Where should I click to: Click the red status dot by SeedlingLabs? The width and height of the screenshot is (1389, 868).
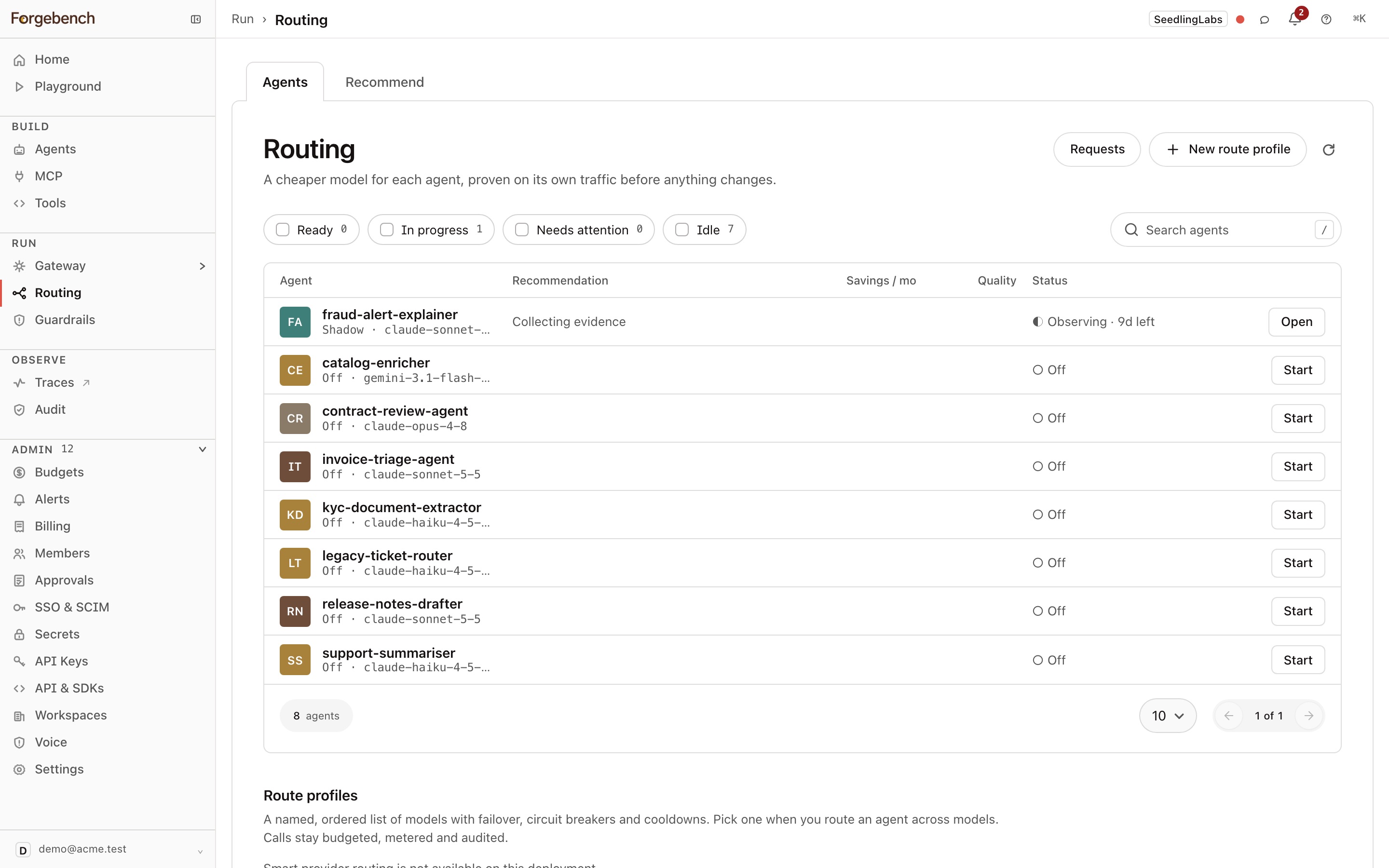tap(1240, 19)
